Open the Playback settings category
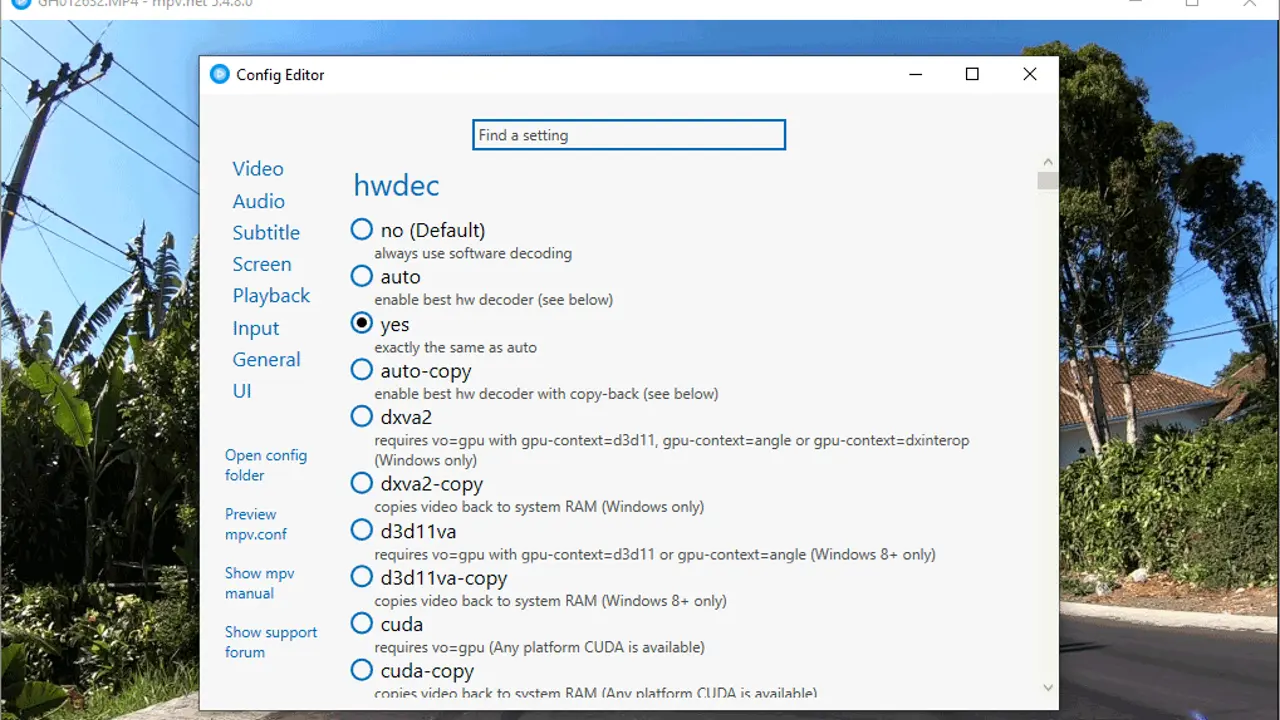This screenshot has width=1280, height=720. tap(271, 296)
